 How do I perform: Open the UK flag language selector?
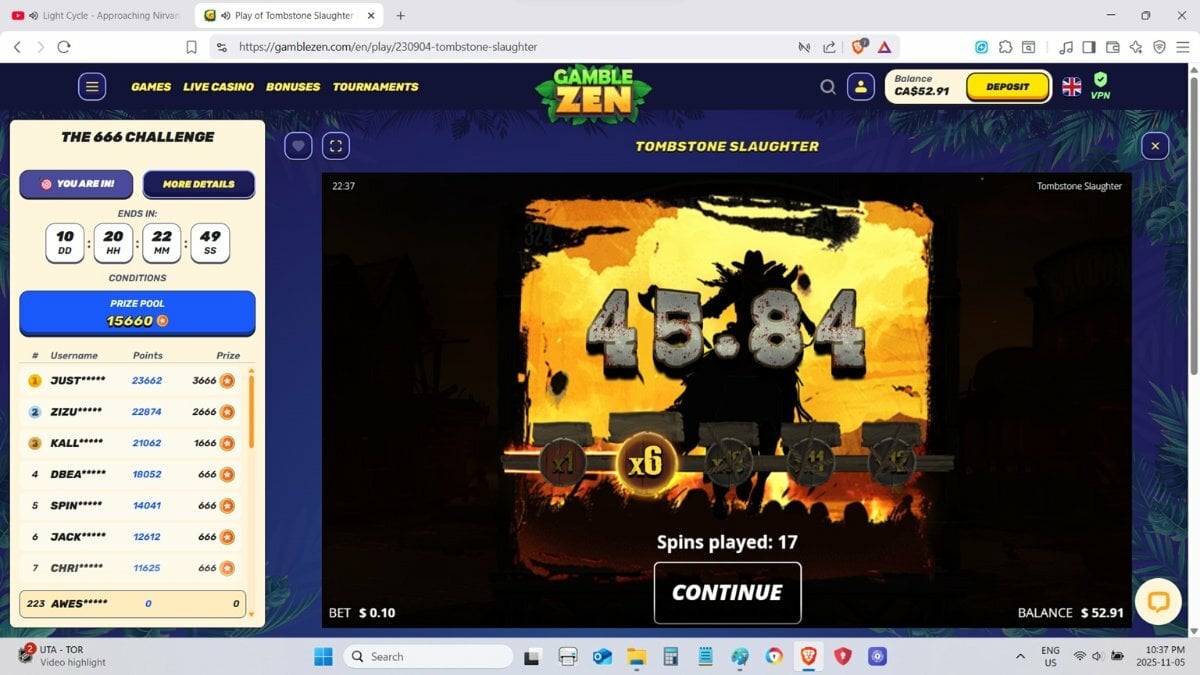[1071, 87]
